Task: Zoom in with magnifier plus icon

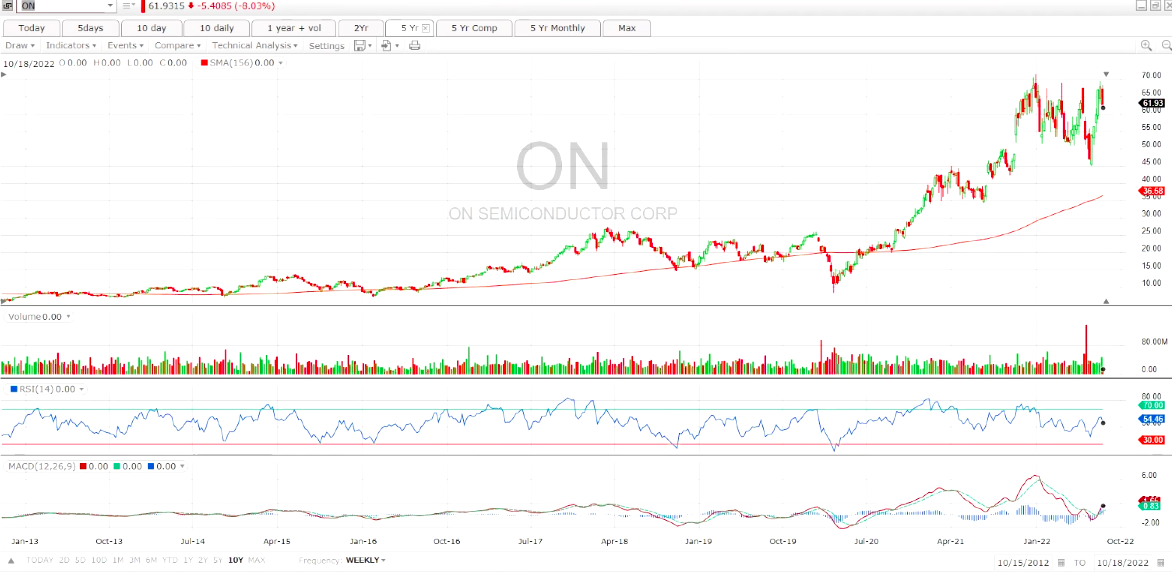Action: click(1146, 46)
